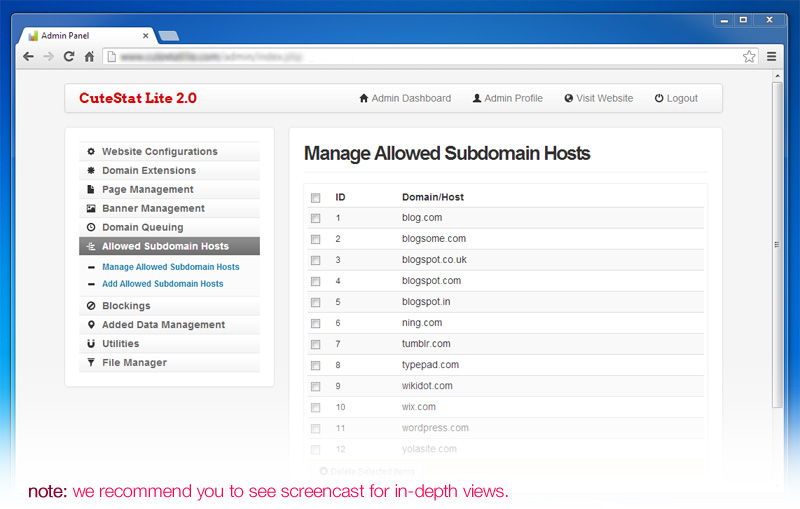Click the map pin icon of Added Data Management
The image size is (800, 509).
coord(91,324)
